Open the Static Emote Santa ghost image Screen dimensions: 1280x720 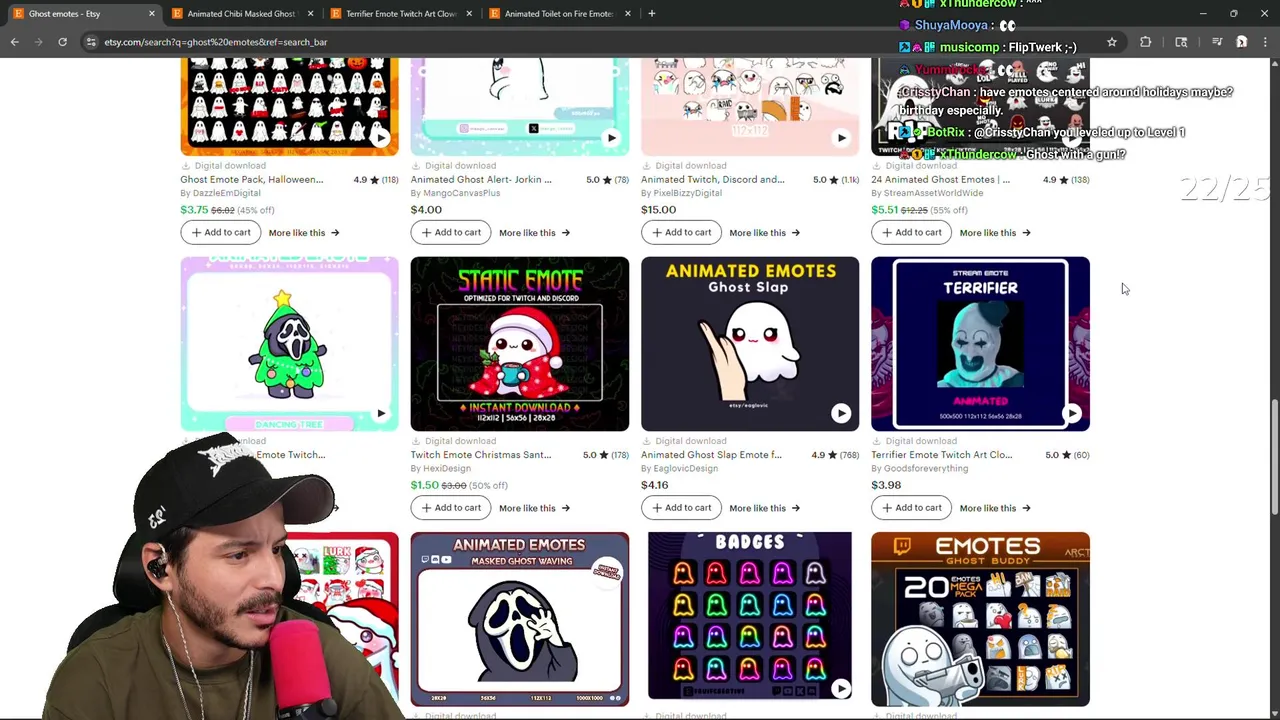pos(520,344)
